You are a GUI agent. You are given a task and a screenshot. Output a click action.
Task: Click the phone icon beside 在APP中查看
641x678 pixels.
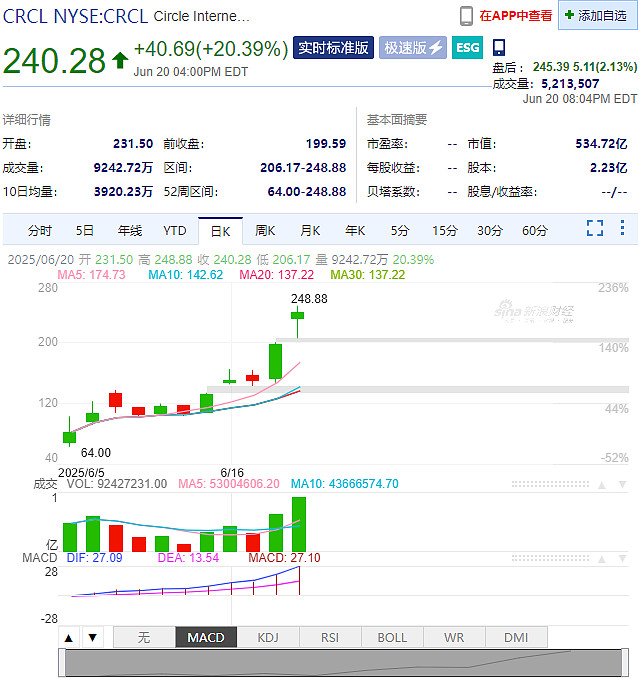pos(466,16)
